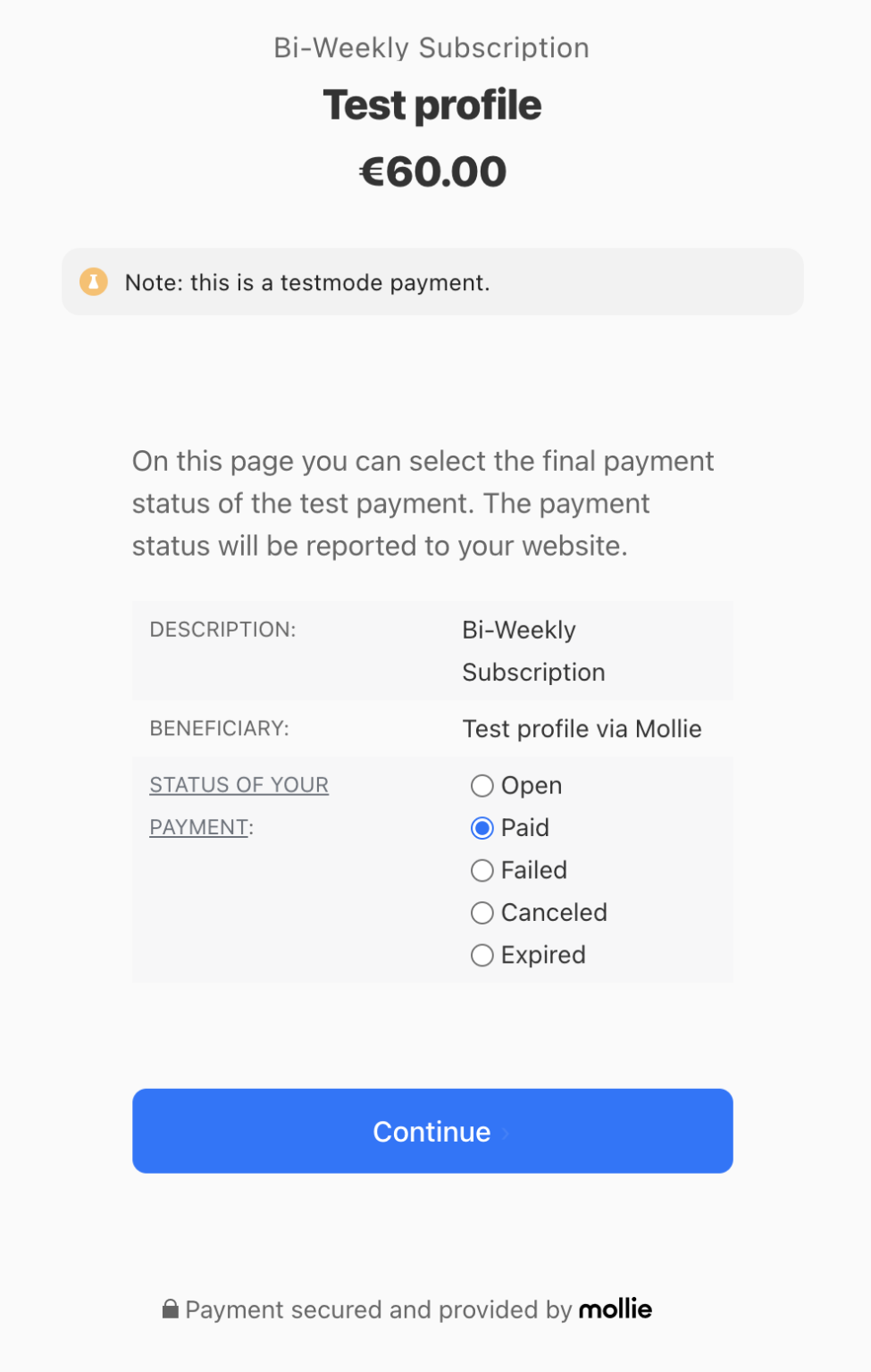Click 'Test profile via Mollie' beneficiary value
871x1372 pixels.
tap(582, 728)
